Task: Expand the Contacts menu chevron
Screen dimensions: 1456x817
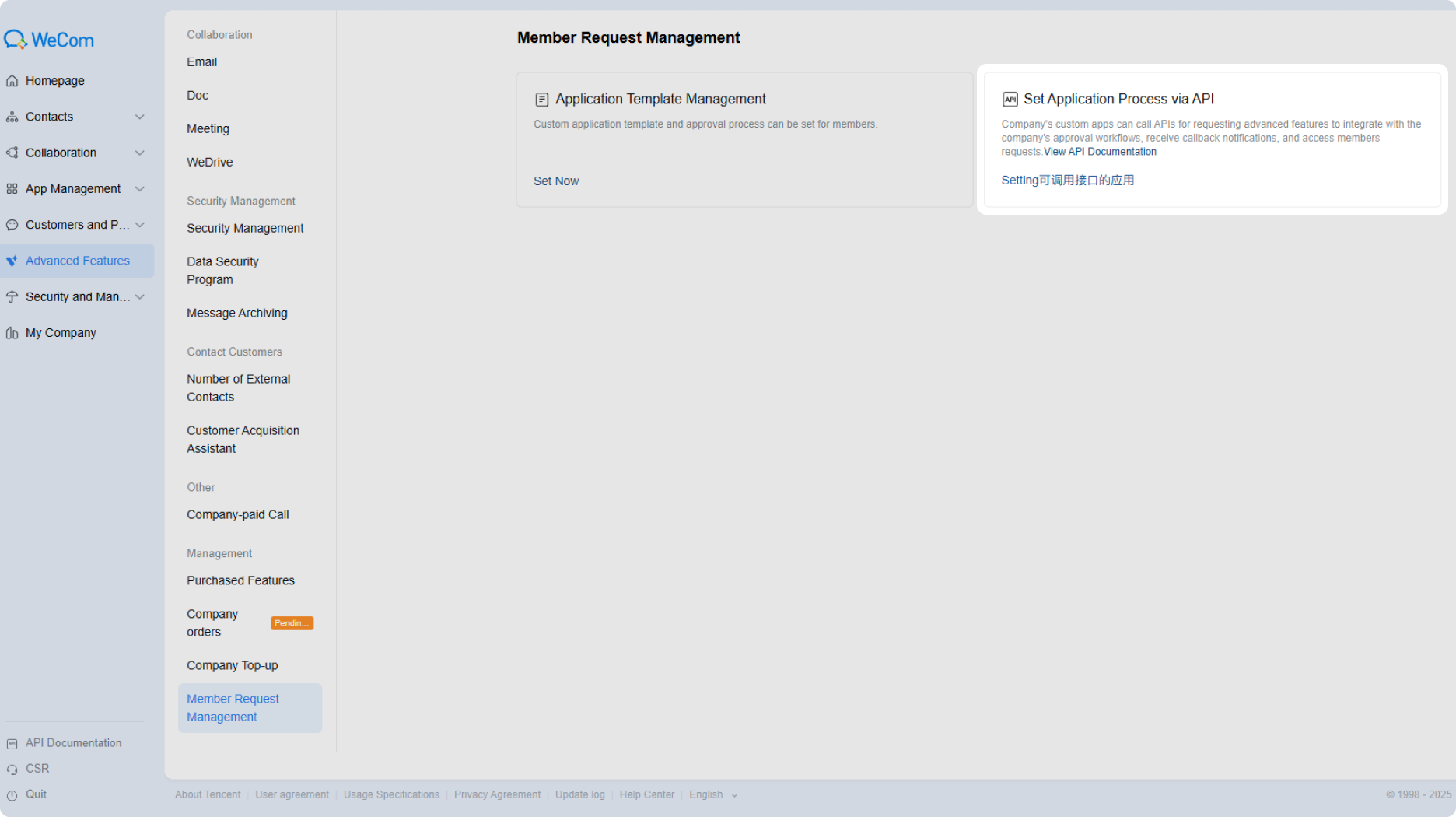Action: 140,117
